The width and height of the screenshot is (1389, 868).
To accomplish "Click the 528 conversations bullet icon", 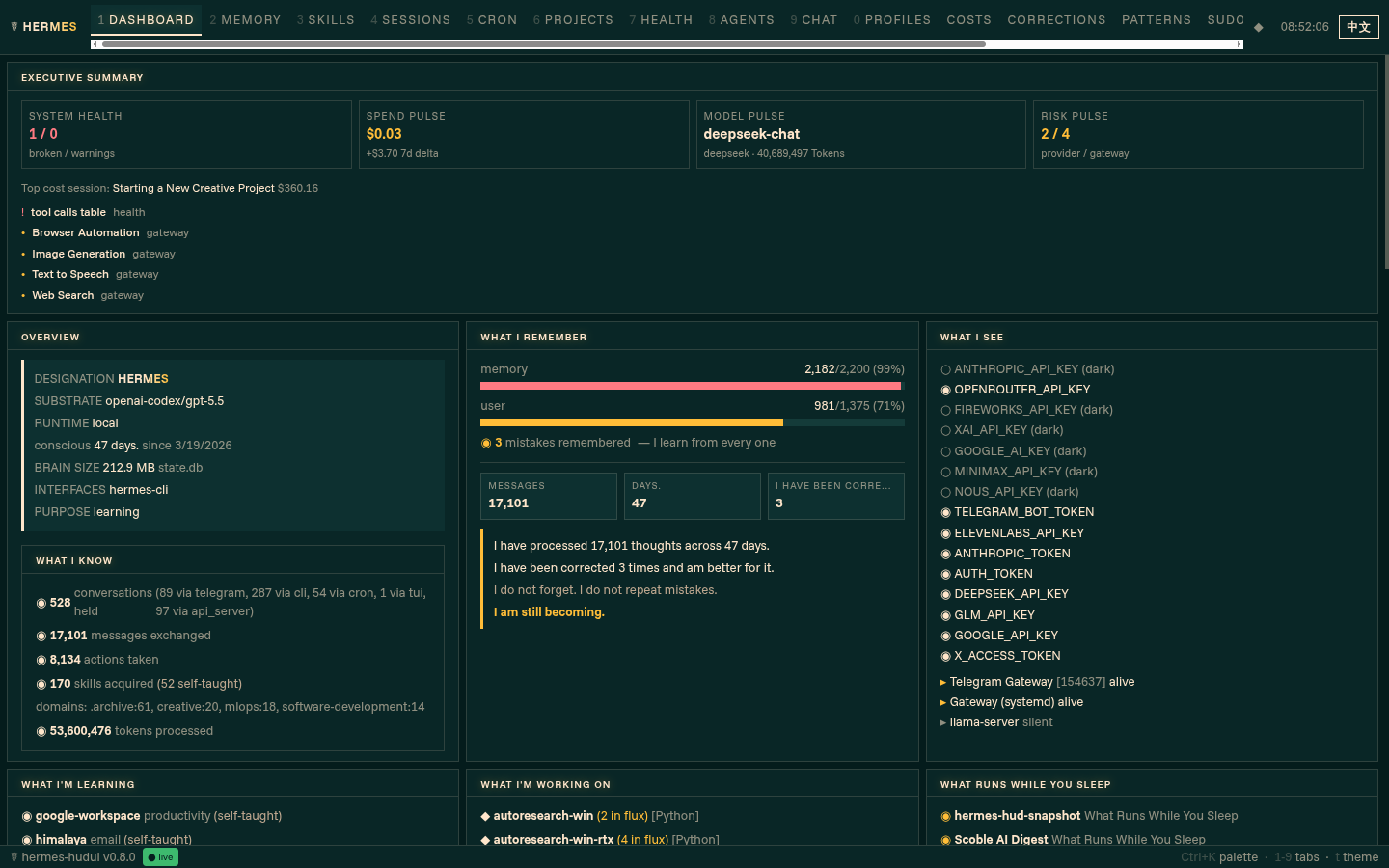I will point(41,603).
